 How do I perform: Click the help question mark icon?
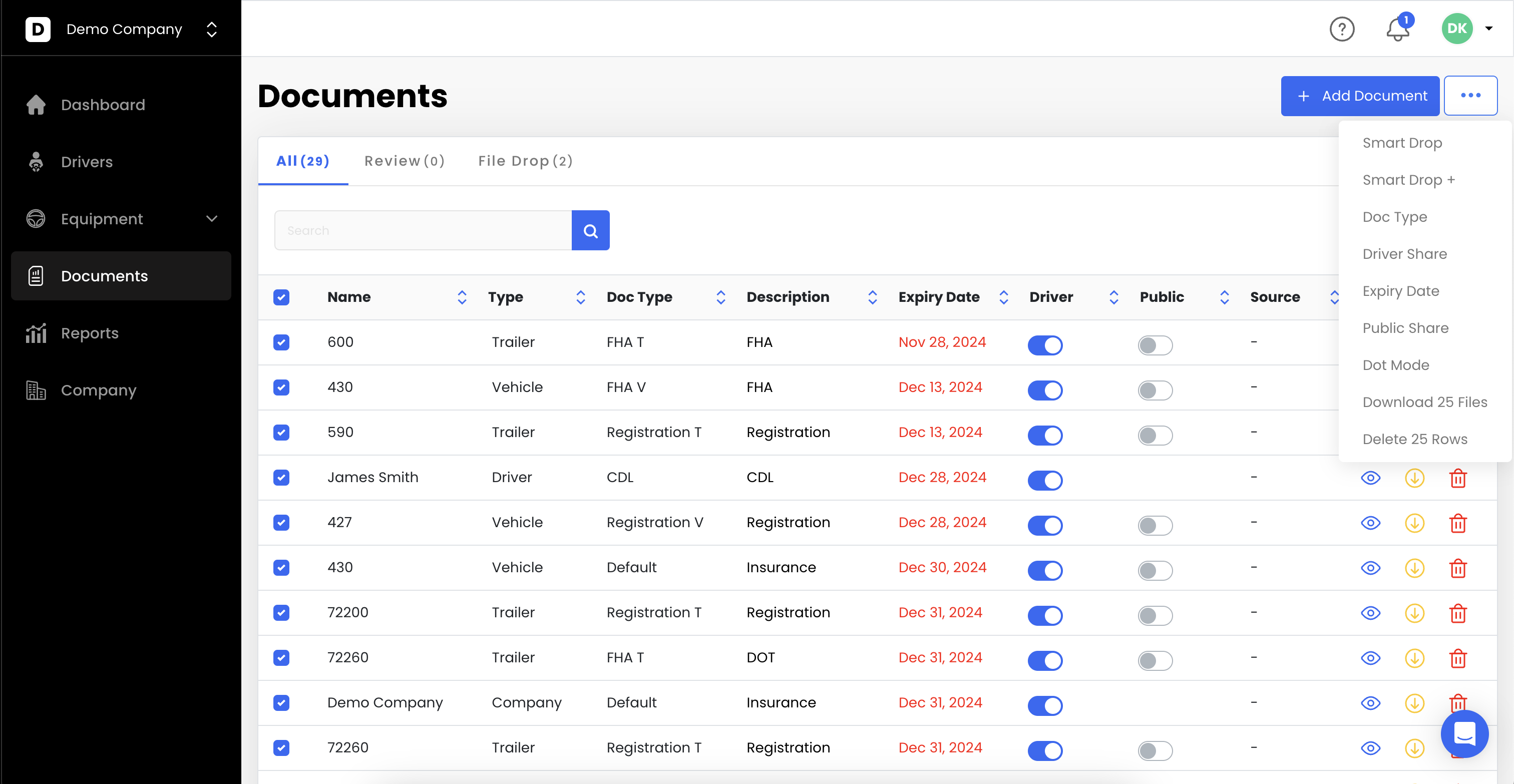pyautogui.click(x=1342, y=29)
